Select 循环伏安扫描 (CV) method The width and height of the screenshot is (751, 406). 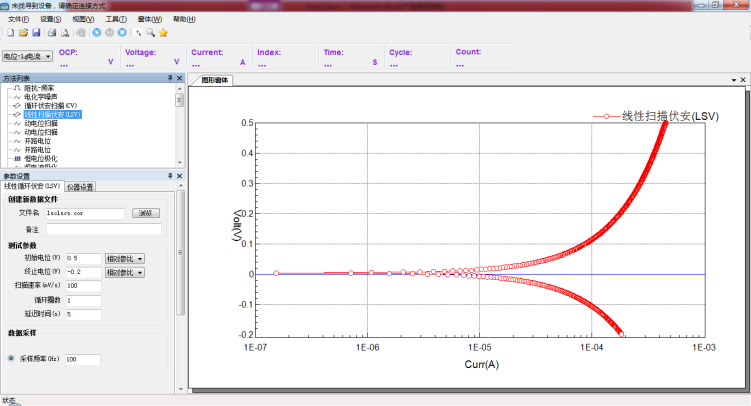(x=50, y=105)
